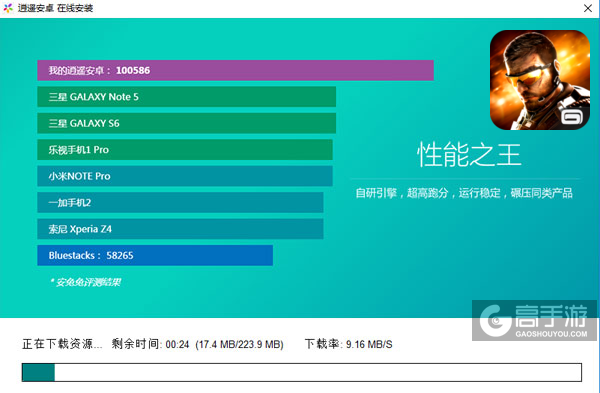Select the 索尼 Xperia Z4 bar
Screen dimensions: 600x393
[180, 229]
